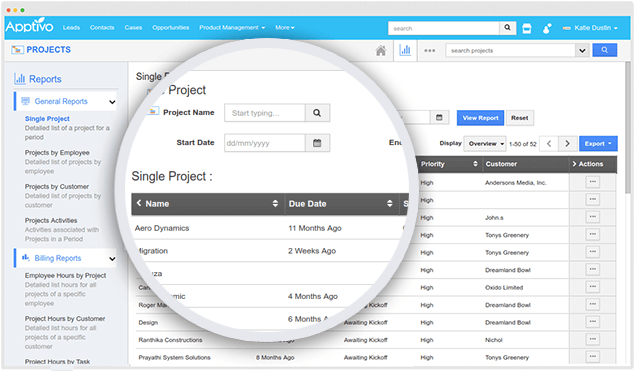Go to previous page of results
The height and width of the screenshot is (371, 635).
(x=549, y=144)
